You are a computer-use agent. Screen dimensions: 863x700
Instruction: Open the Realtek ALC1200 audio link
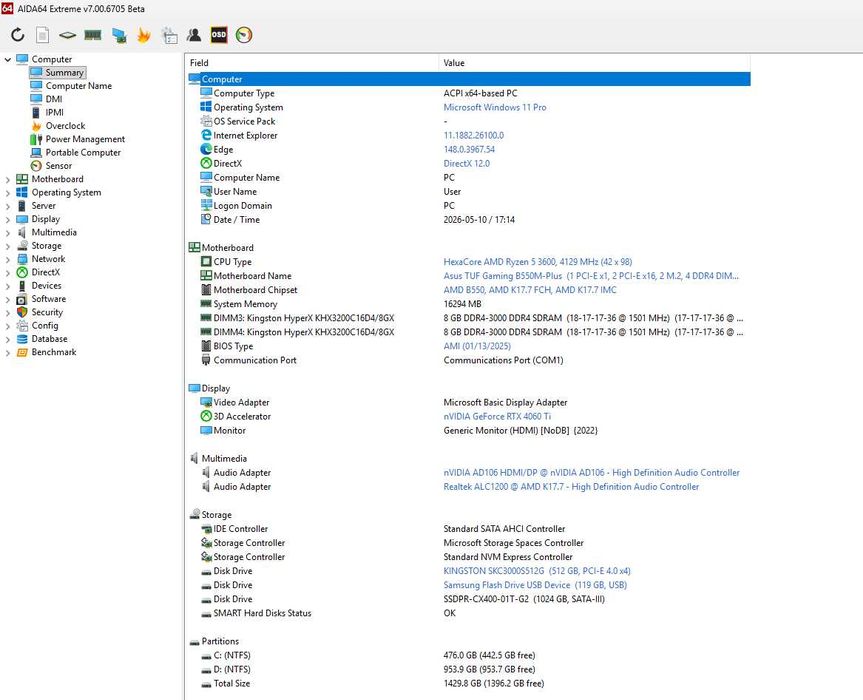[571, 486]
